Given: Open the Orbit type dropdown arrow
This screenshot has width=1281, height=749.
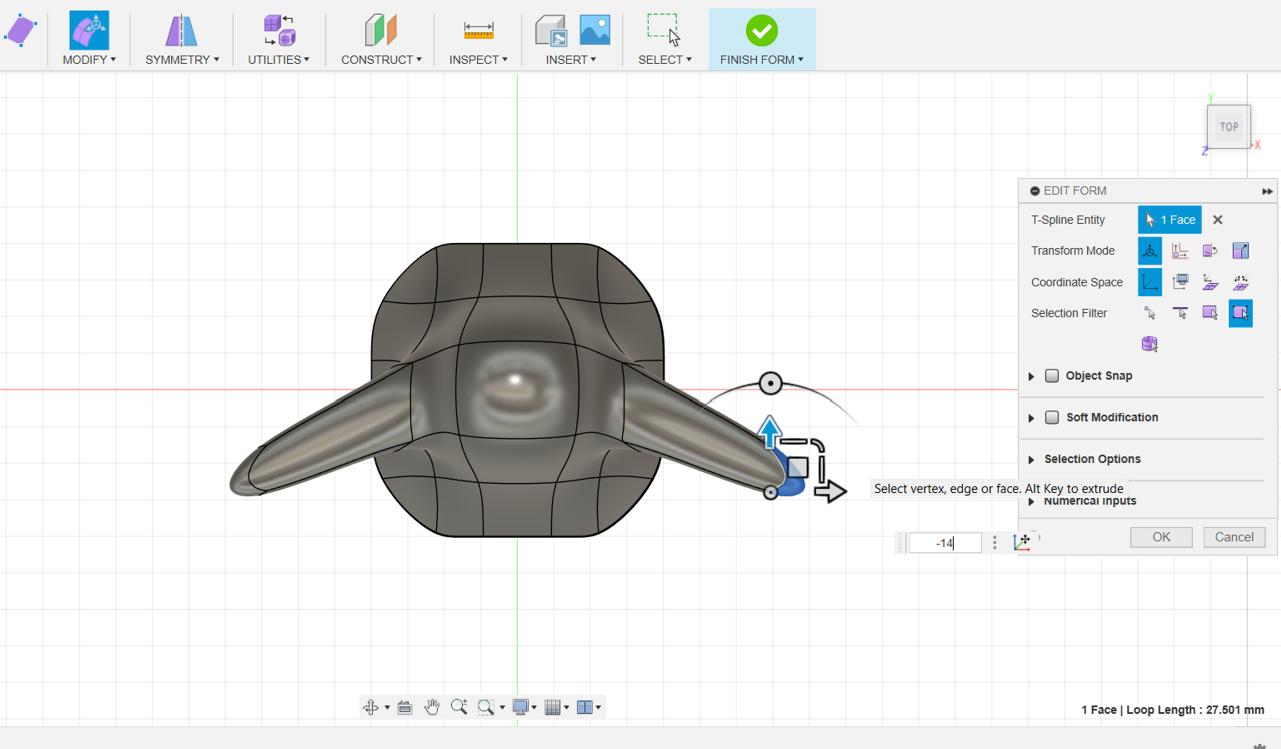Looking at the screenshot, I should [x=387, y=708].
